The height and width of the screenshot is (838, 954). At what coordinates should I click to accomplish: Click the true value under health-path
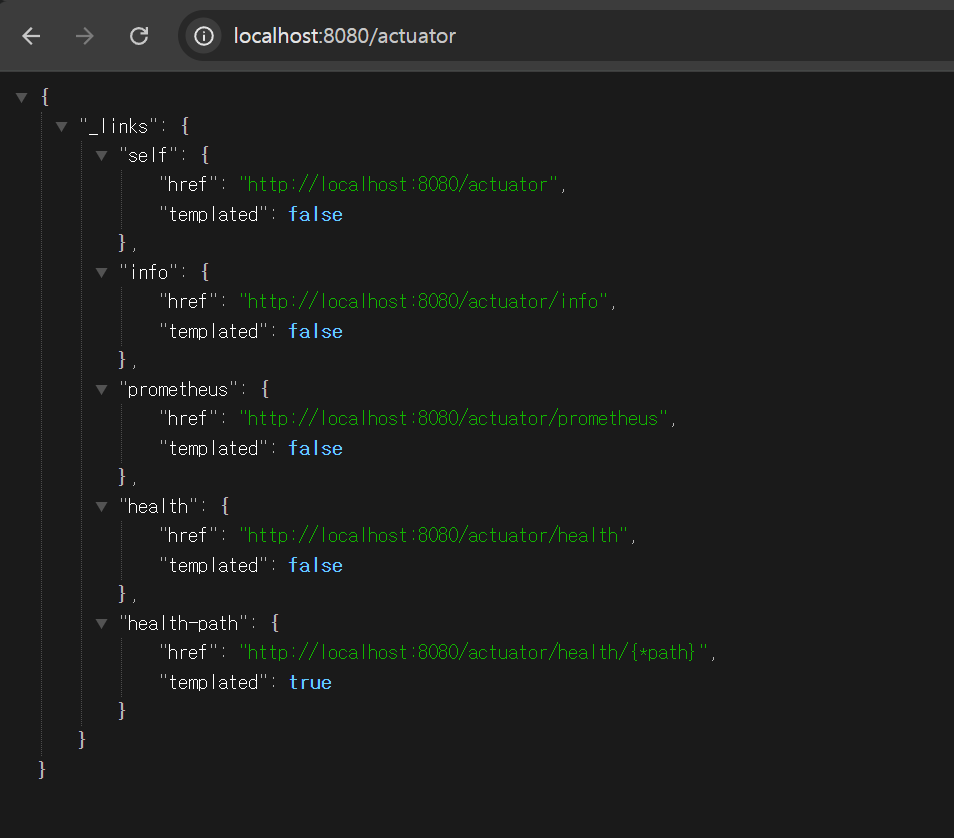pos(310,682)
